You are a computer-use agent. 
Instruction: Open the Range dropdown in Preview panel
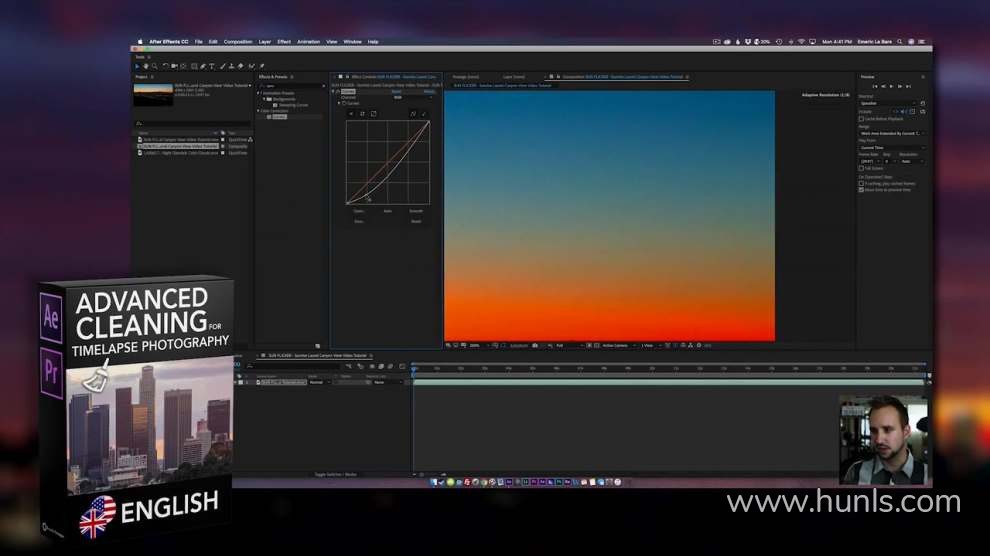tap(890, 133)
